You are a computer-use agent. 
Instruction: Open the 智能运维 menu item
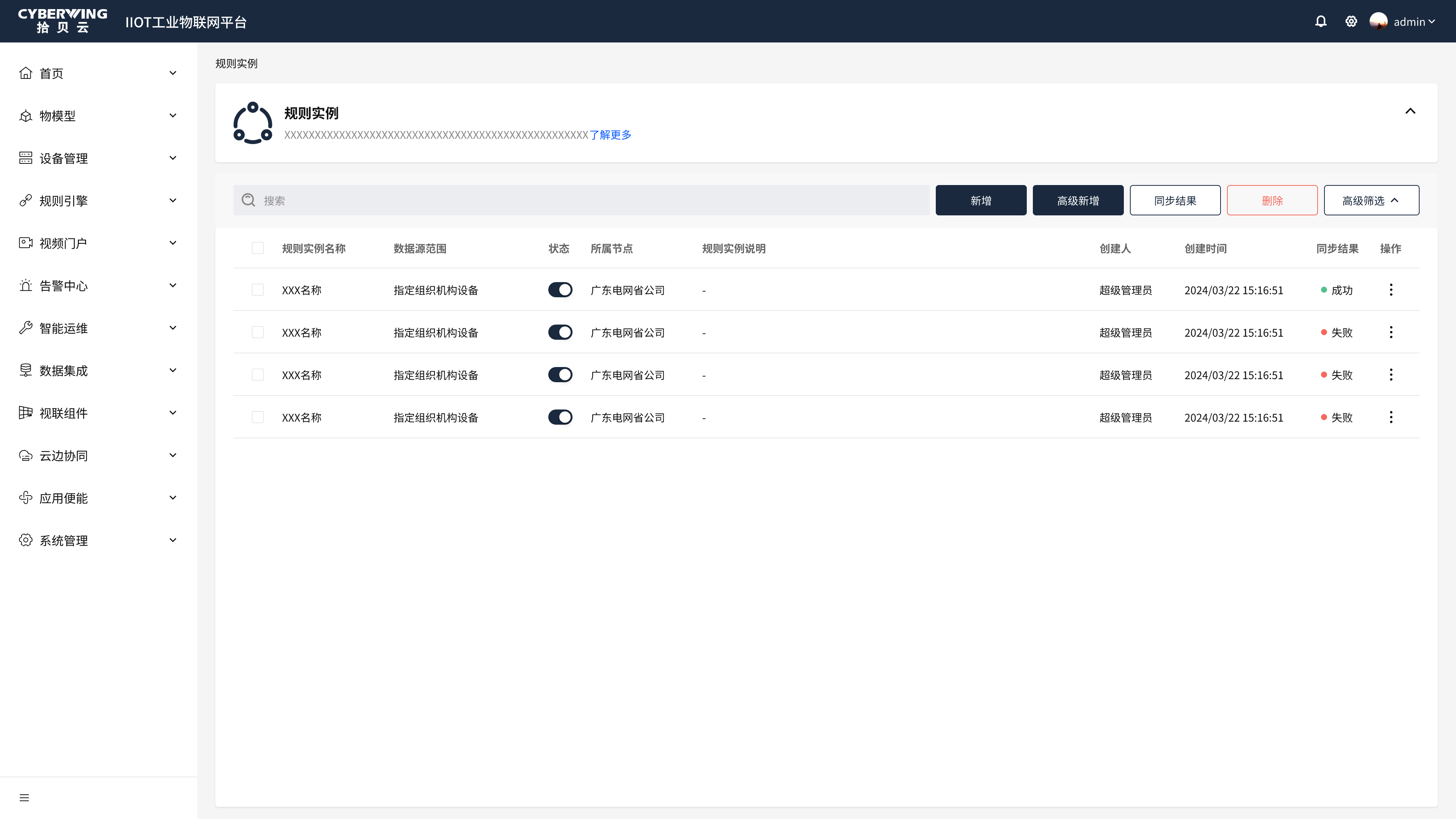(98, 328)
